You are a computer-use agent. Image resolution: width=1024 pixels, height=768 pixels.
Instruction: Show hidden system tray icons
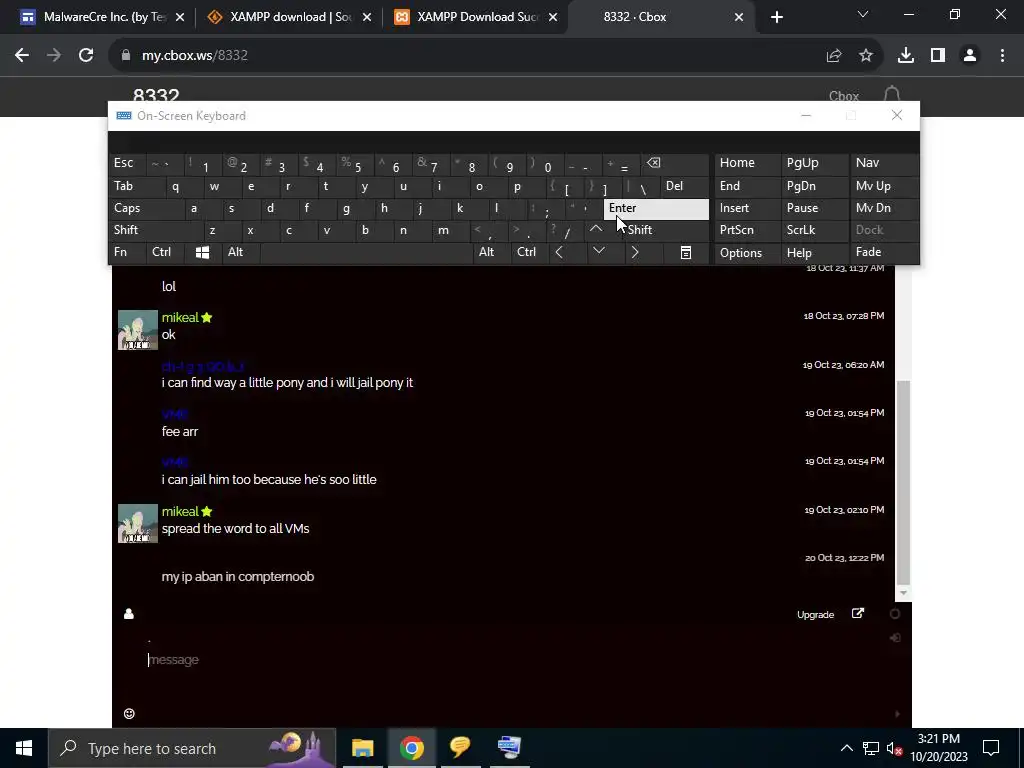coord(846,748)
